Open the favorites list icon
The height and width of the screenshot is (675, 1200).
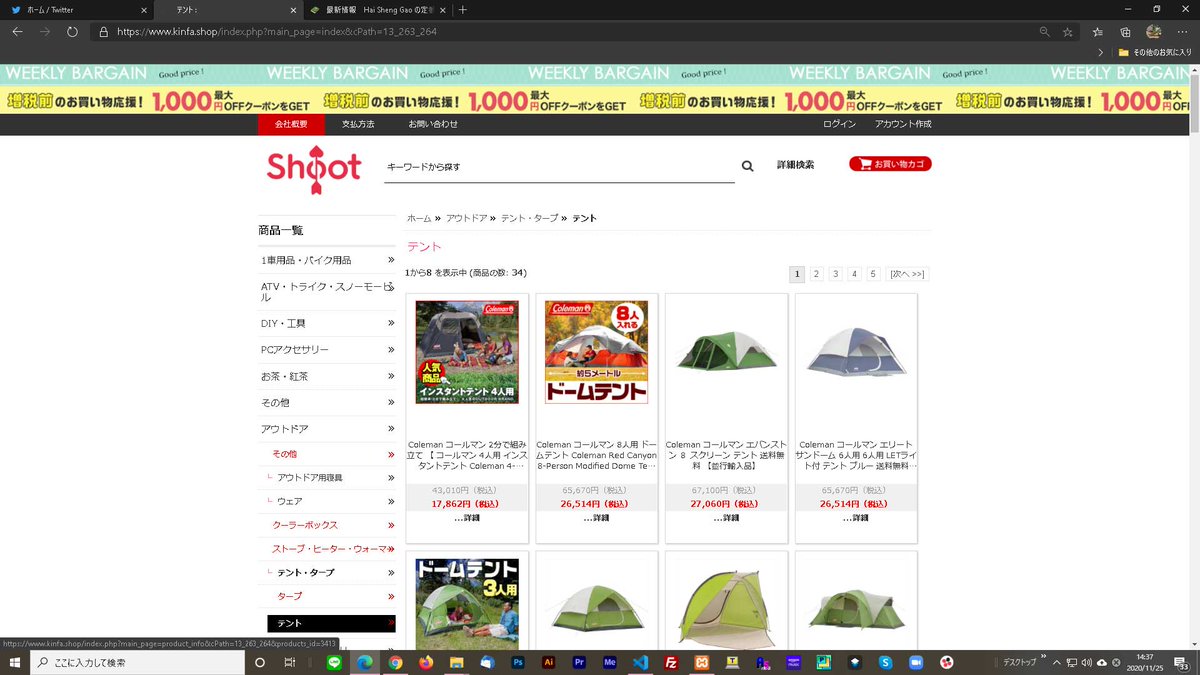(x=1098, y=31)
